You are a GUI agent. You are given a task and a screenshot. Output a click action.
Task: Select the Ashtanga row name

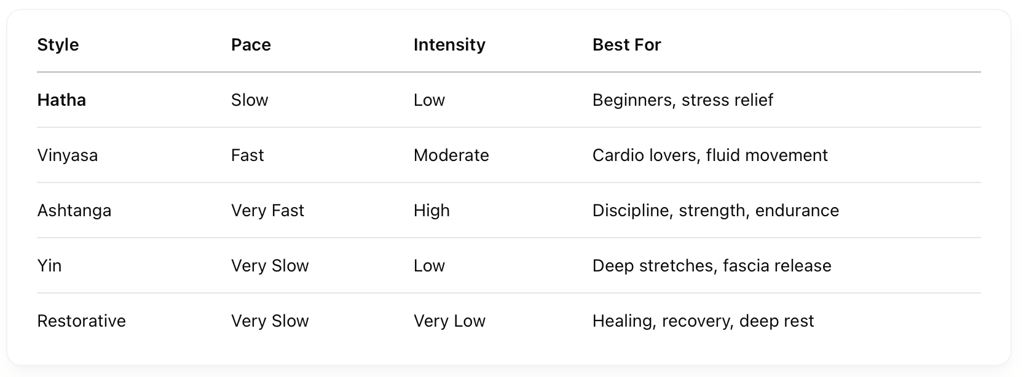pos(74,210)
